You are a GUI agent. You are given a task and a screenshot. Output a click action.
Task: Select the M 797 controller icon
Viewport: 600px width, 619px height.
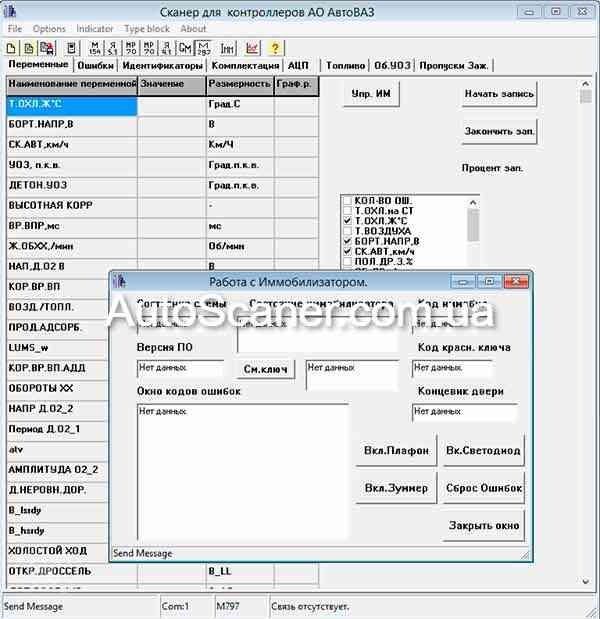click(x=204, y=47)
